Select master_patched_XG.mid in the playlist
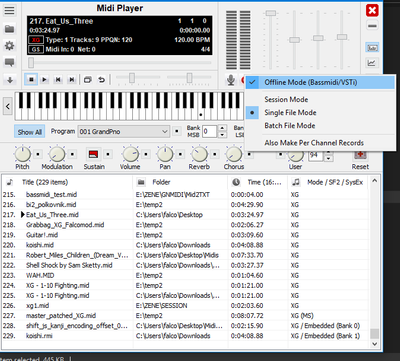 click(61, 315)
